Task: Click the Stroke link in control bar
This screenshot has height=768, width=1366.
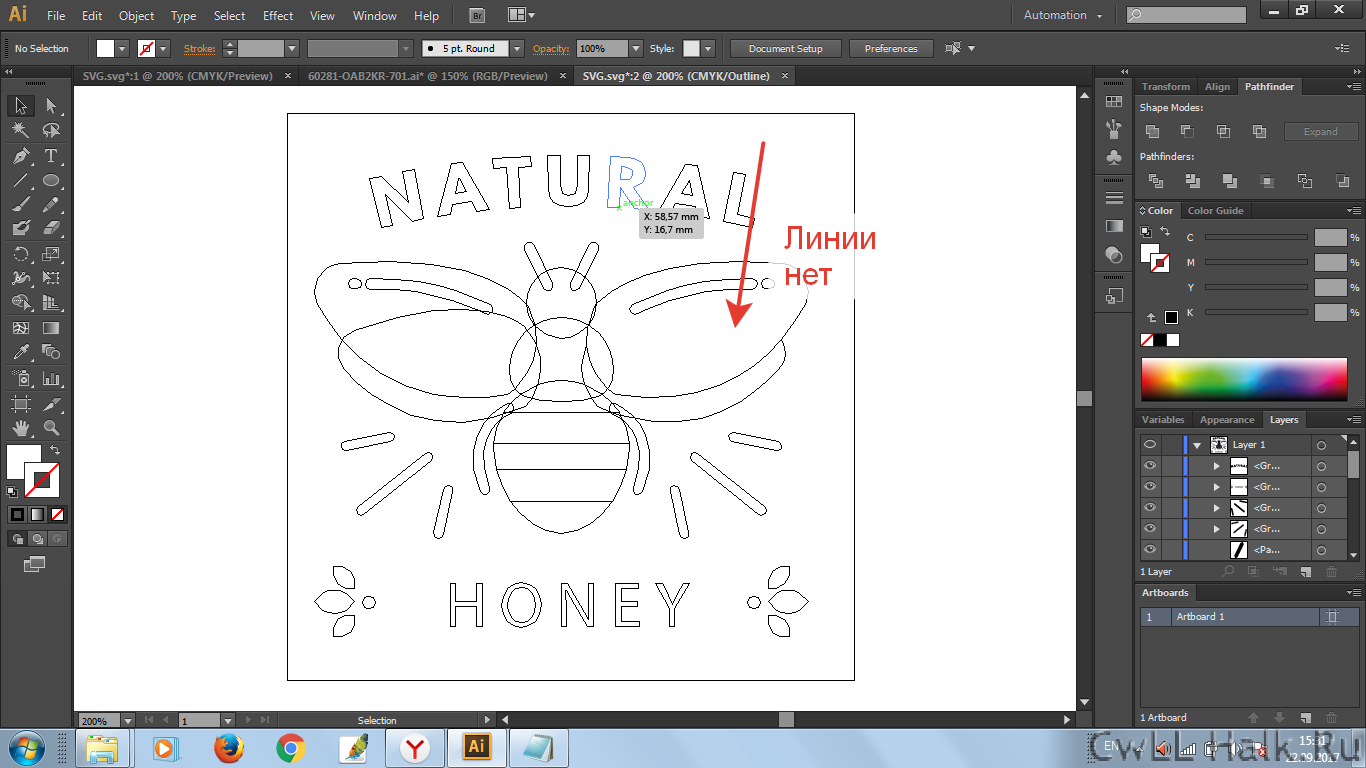Action: pos(199,48)
